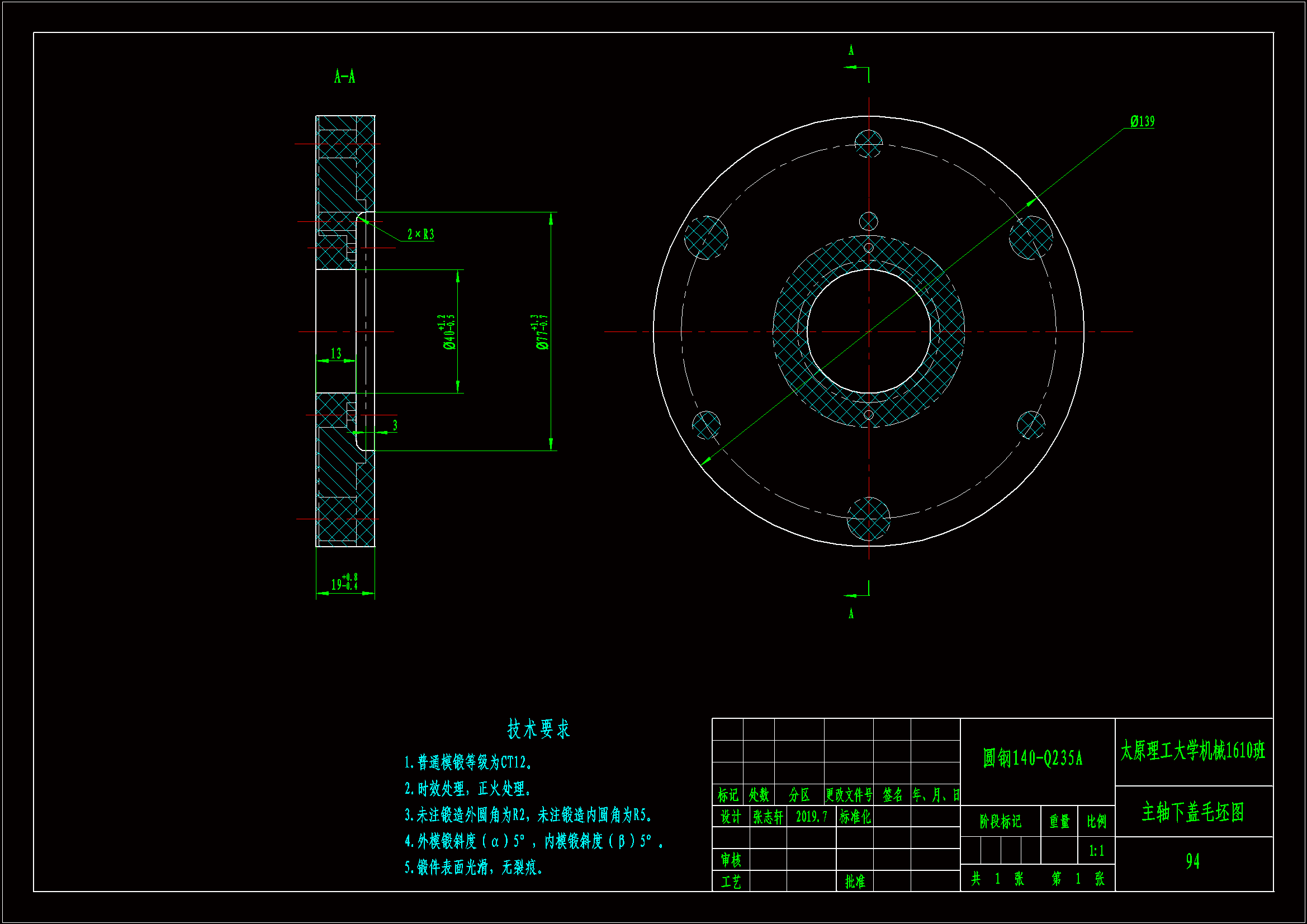This screenshot has height=924, width=1307.
Task: Click the A-A section view label
Action: [344, 76]
